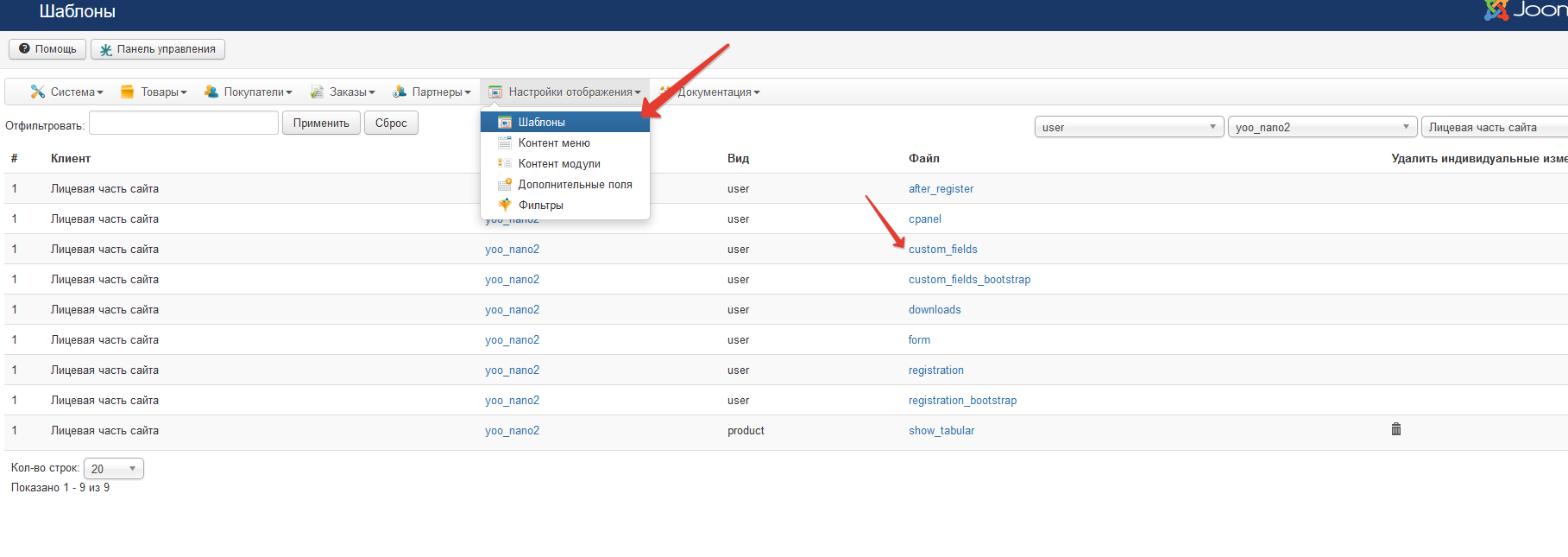Screen dimensions: 1568x557
Task: Open the show_tabular file link
Action: (941, 430)
